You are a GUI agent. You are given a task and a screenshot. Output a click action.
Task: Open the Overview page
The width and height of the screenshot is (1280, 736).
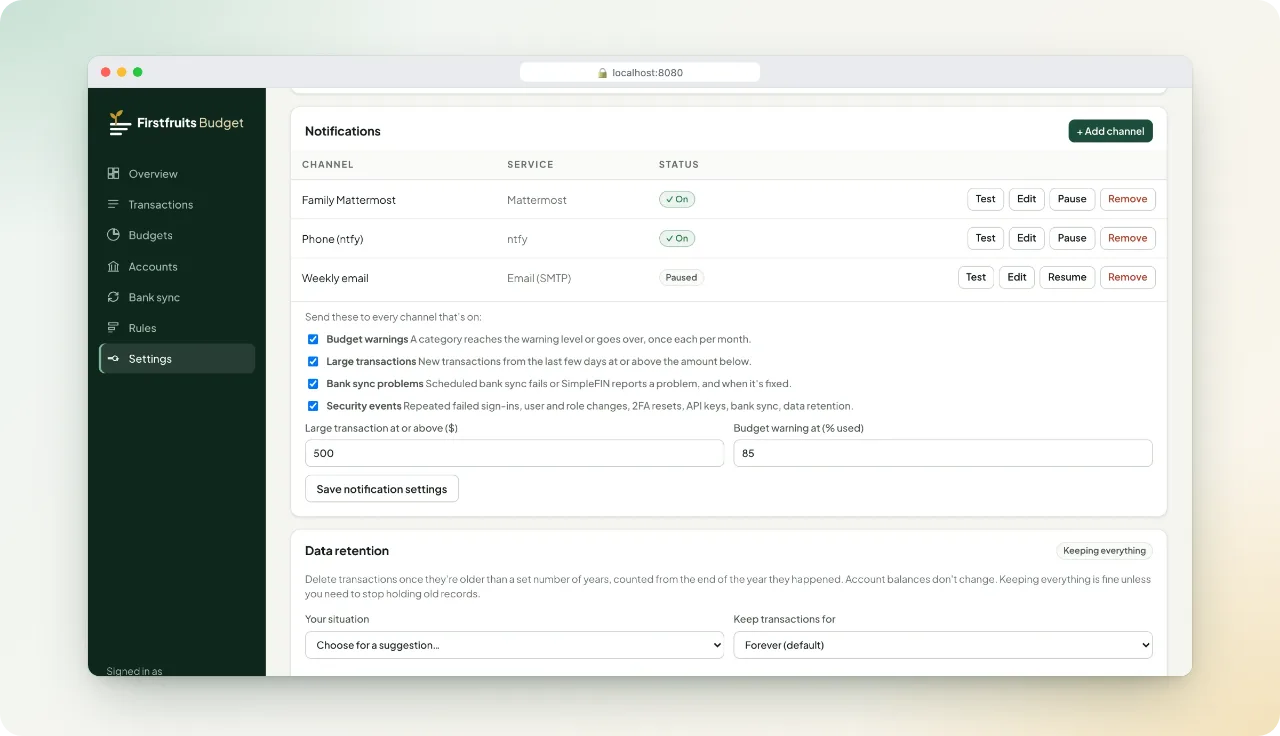point(177,174)
